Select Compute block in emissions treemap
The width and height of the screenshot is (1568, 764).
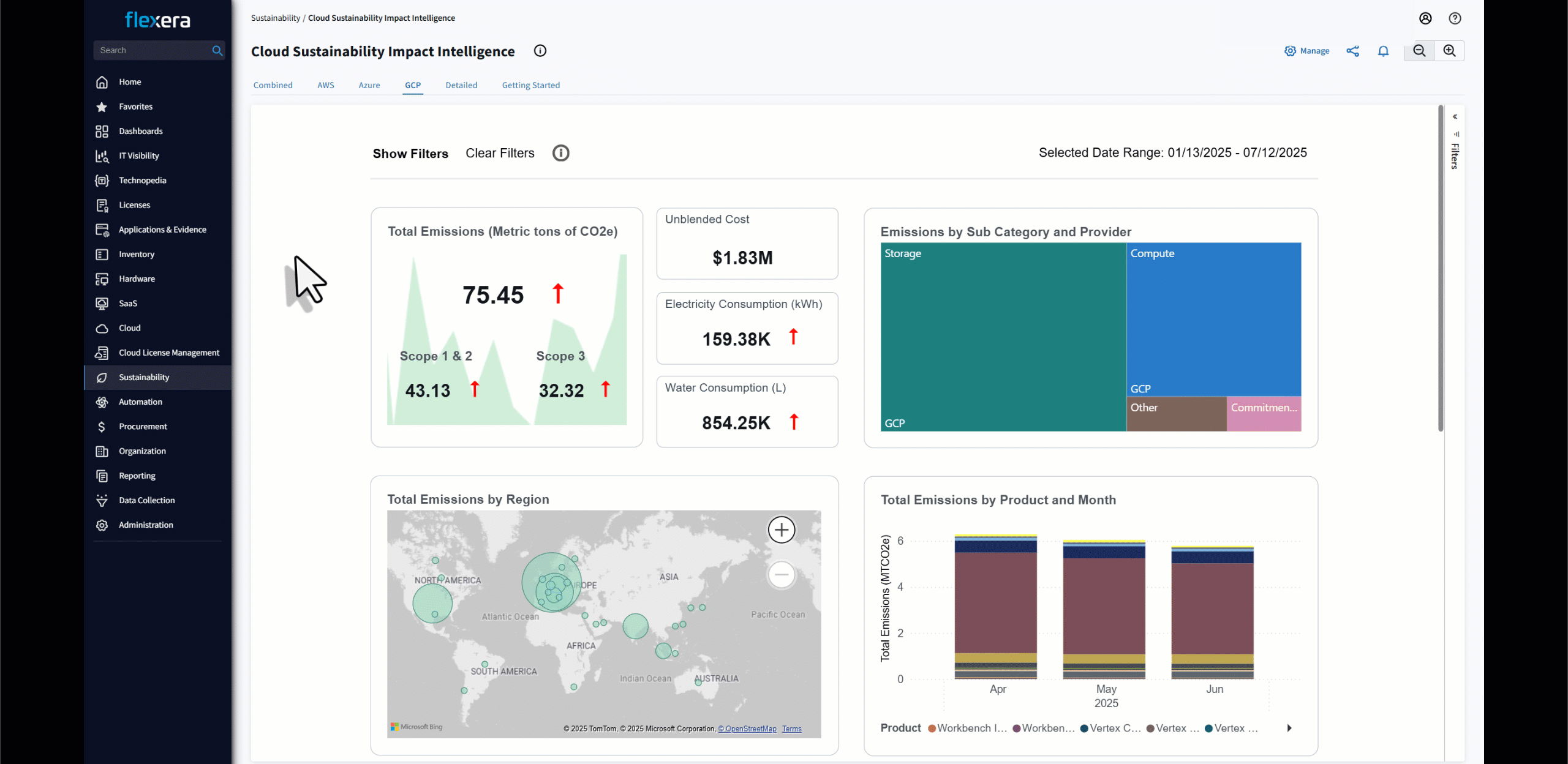click(1213, 318)
